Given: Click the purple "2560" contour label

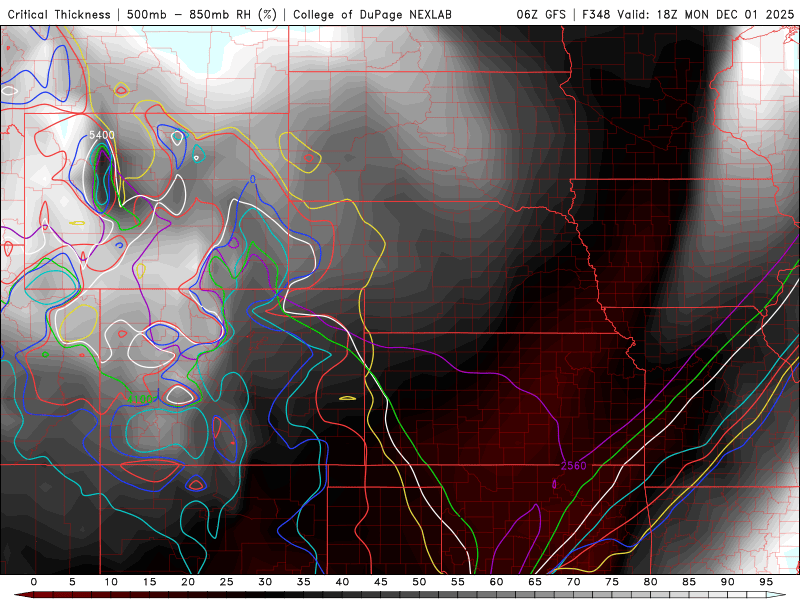Looking at the screenshot, I should 573,466.
